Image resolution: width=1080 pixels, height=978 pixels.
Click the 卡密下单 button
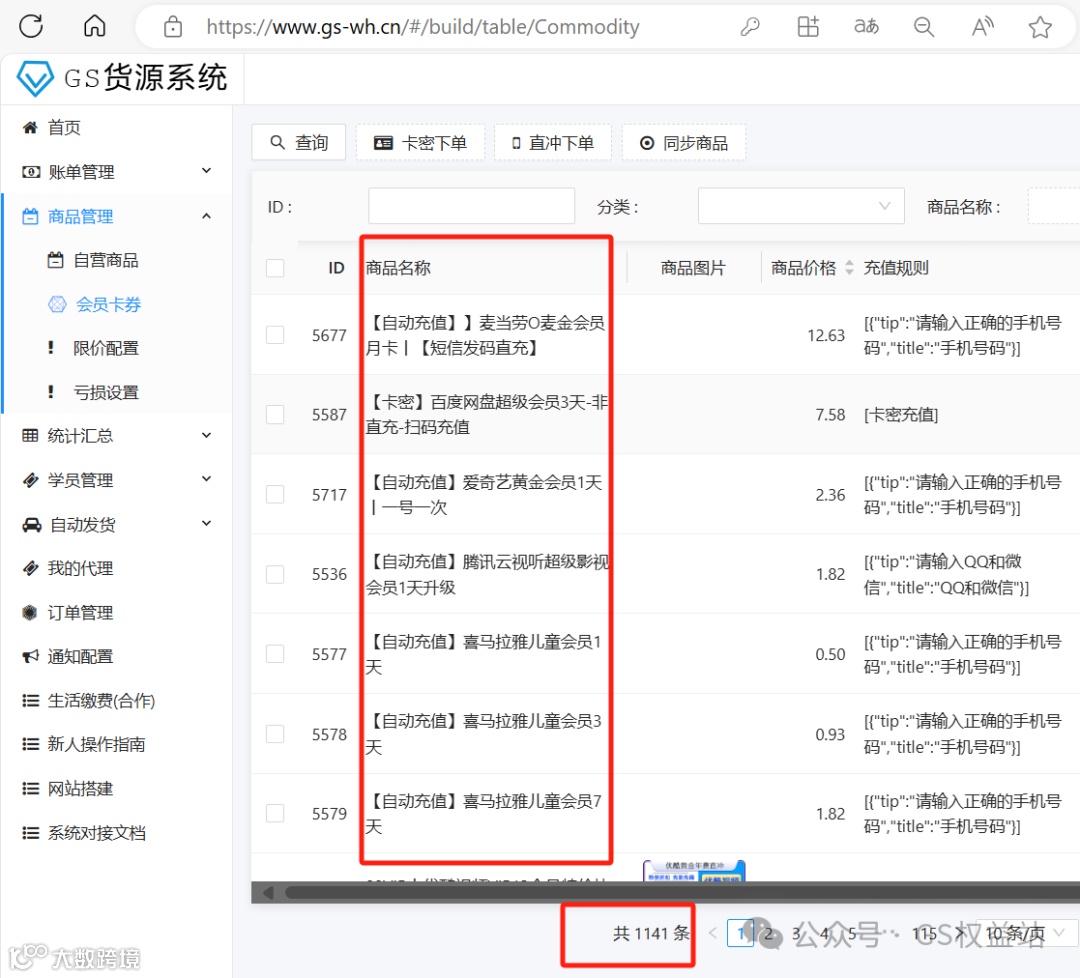420,143
